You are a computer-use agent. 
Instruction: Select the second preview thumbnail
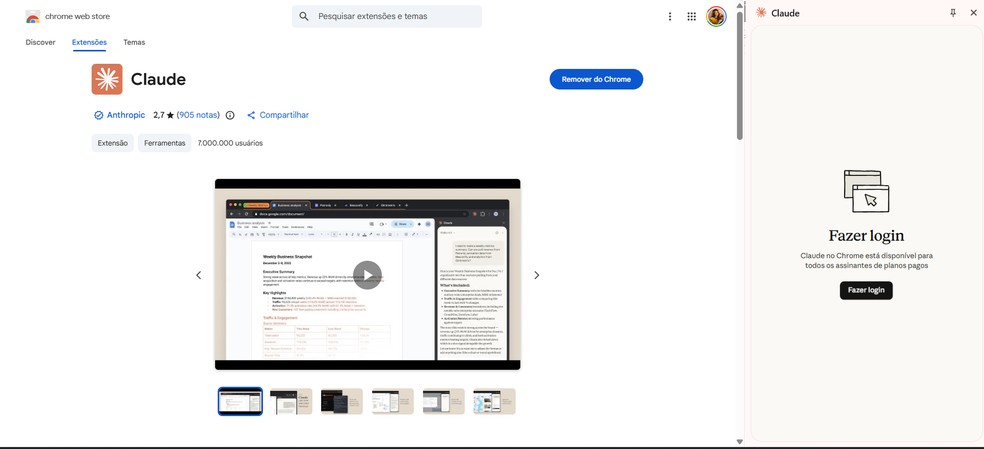click(x=291, y=401)
